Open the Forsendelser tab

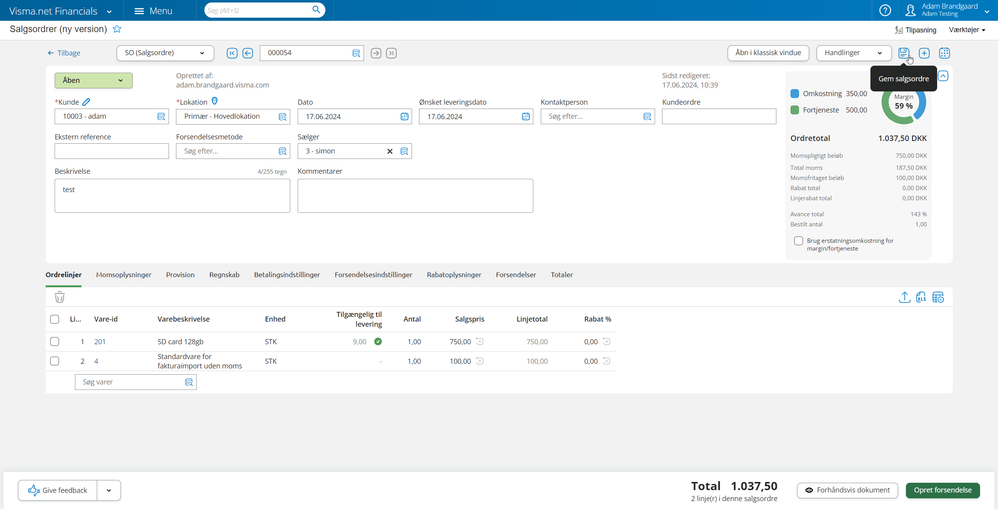[516, 275]
